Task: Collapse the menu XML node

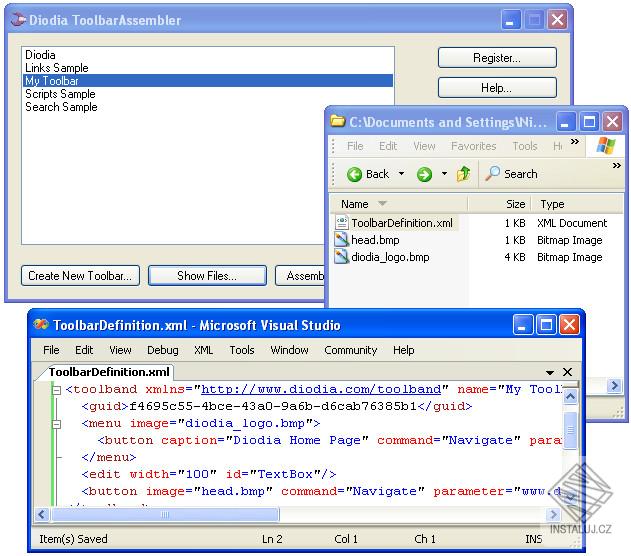Action: click(57, 424)
